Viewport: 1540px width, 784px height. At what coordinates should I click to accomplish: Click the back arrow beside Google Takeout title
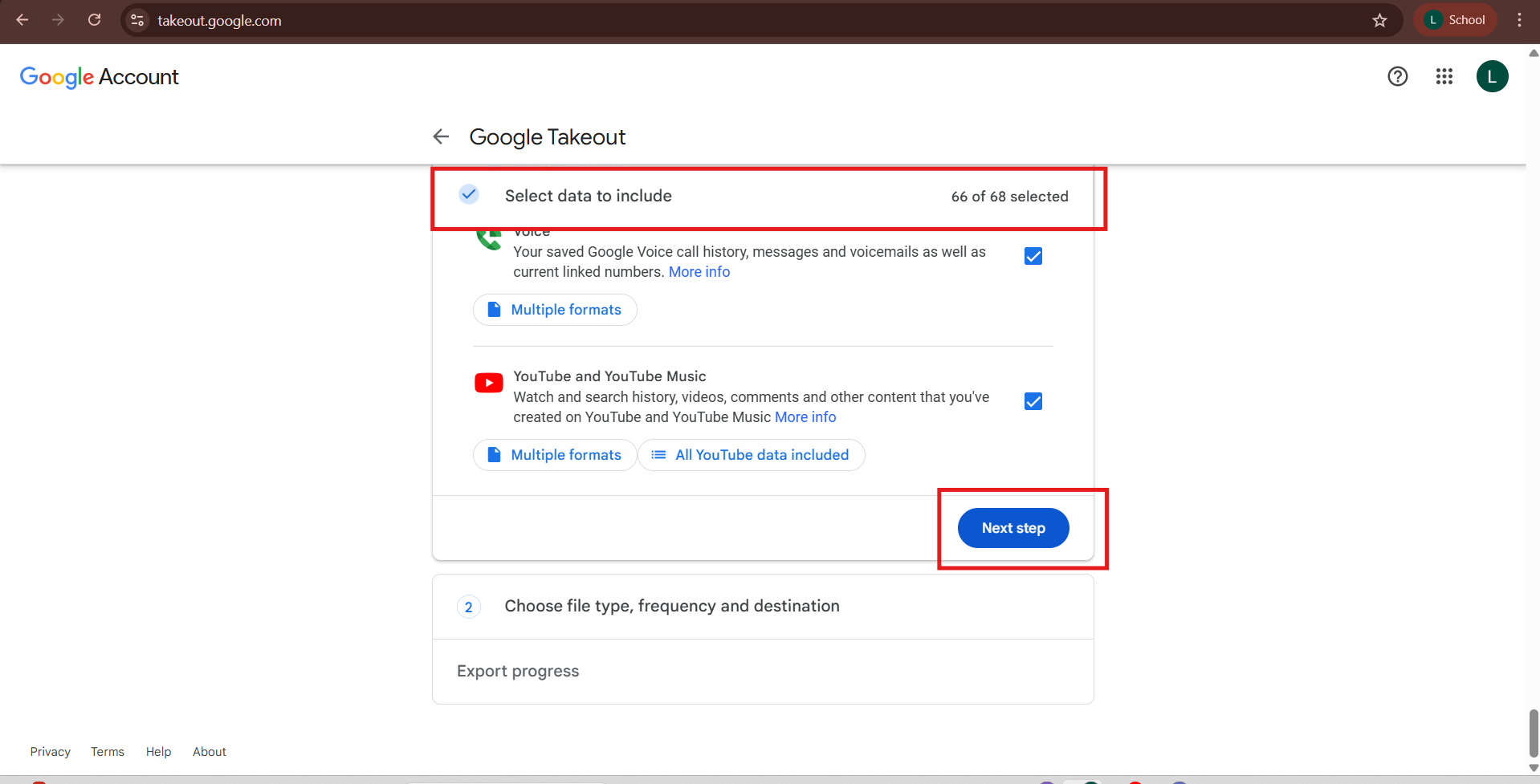[x=441, y=136]
